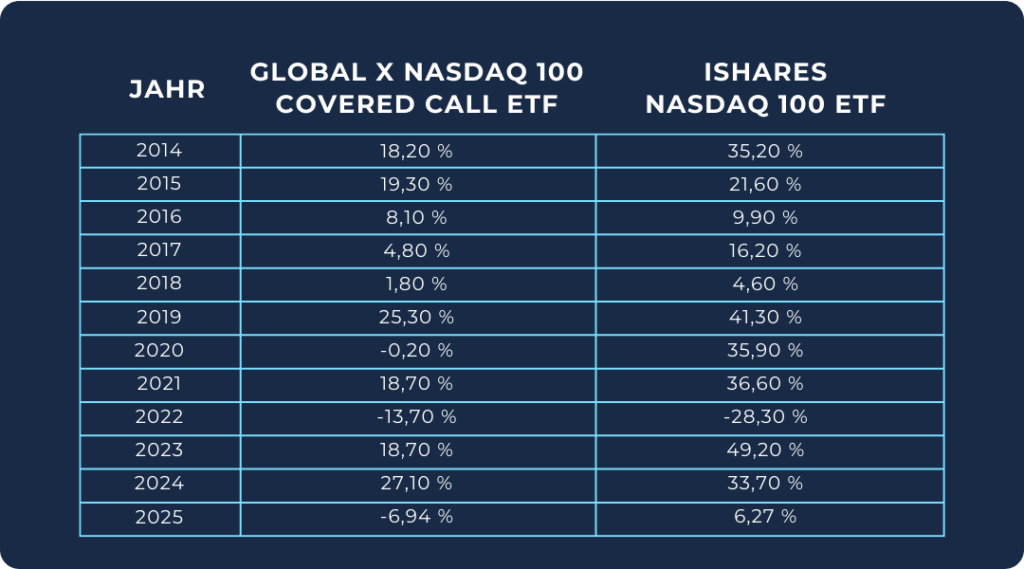1024x569 pixels.
Task: Select the 2021 year cell
Action: click(159, 384)
